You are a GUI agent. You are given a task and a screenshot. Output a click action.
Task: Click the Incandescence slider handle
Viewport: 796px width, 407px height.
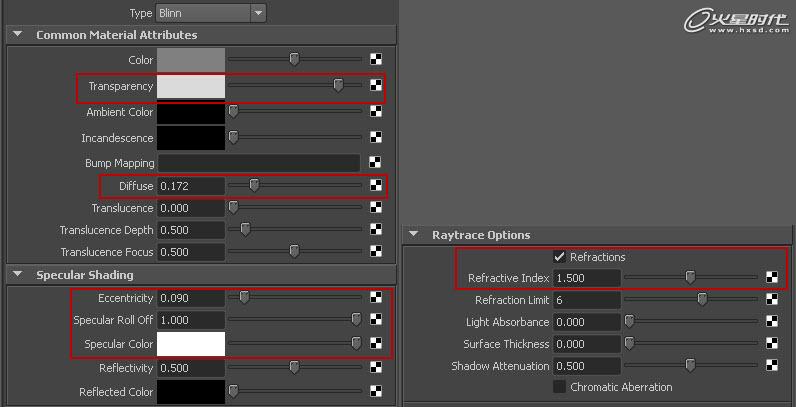point(233,137)
